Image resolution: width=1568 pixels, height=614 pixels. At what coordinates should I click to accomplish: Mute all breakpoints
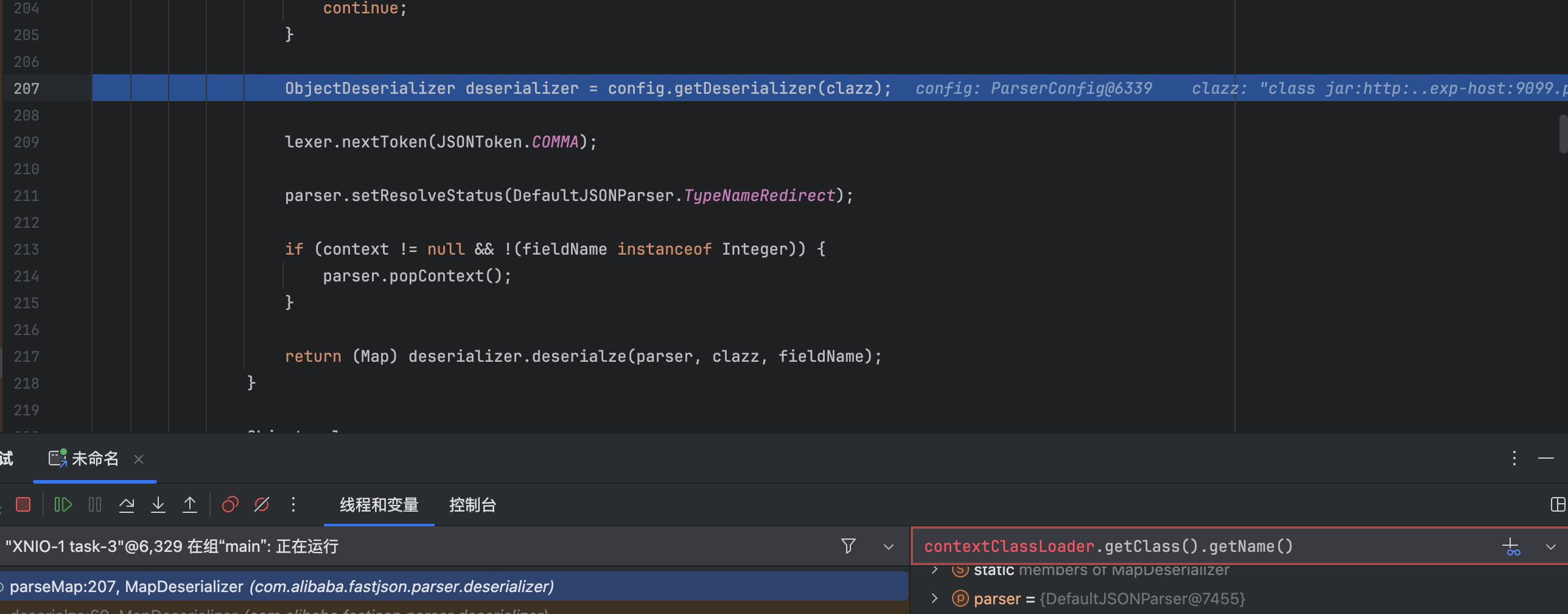click(262, 504)
